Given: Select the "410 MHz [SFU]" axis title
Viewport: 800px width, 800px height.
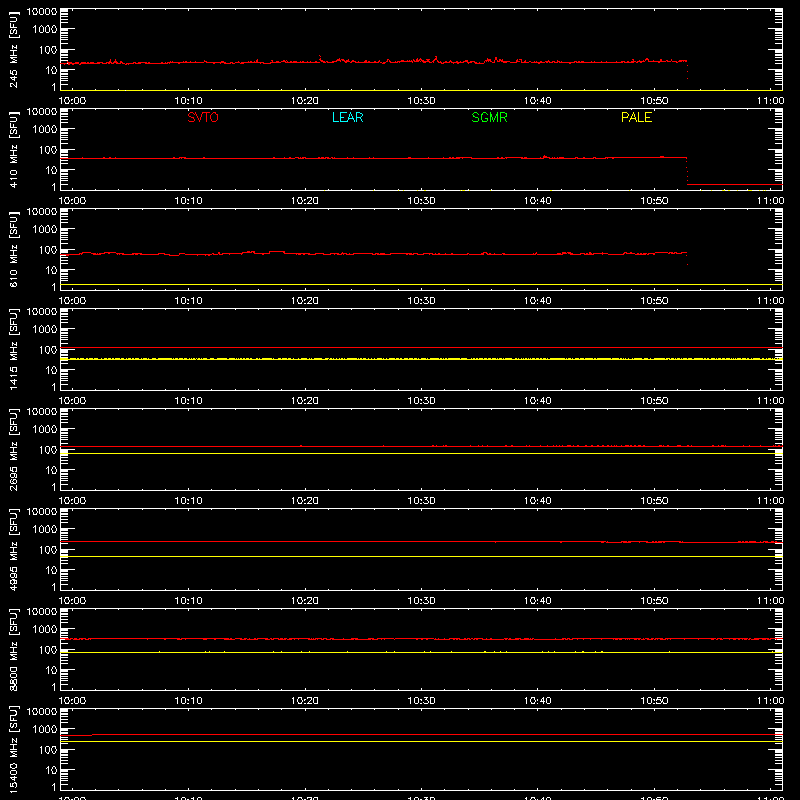Looking at the screenshot, I should (13, 149).
